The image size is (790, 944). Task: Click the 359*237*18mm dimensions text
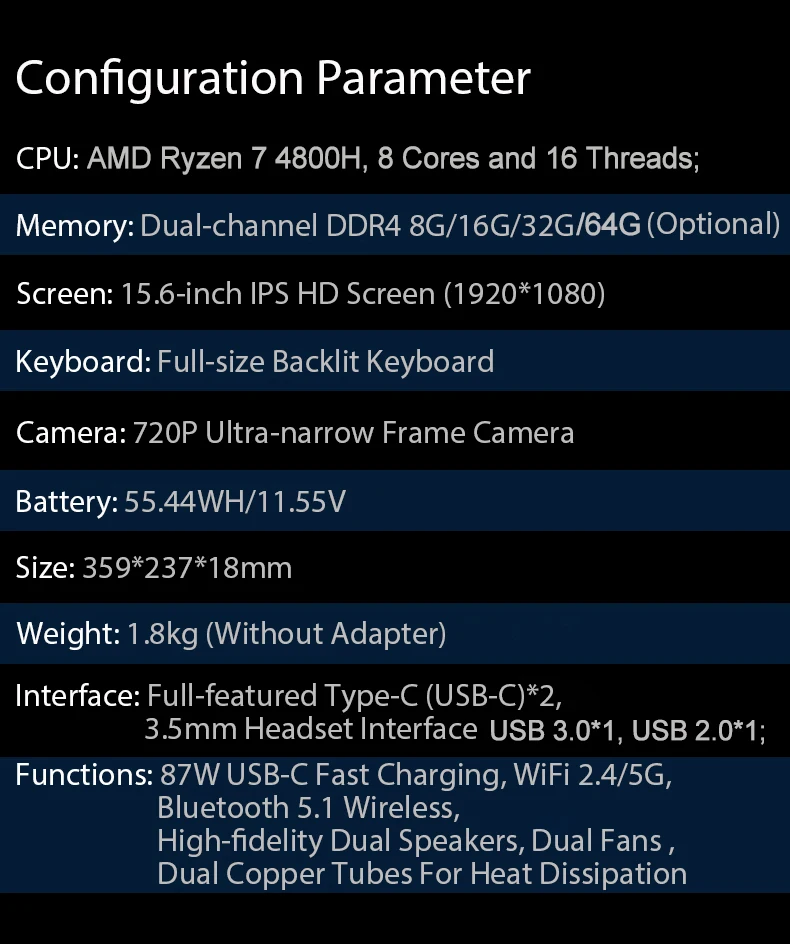click(x=187, y=568)
